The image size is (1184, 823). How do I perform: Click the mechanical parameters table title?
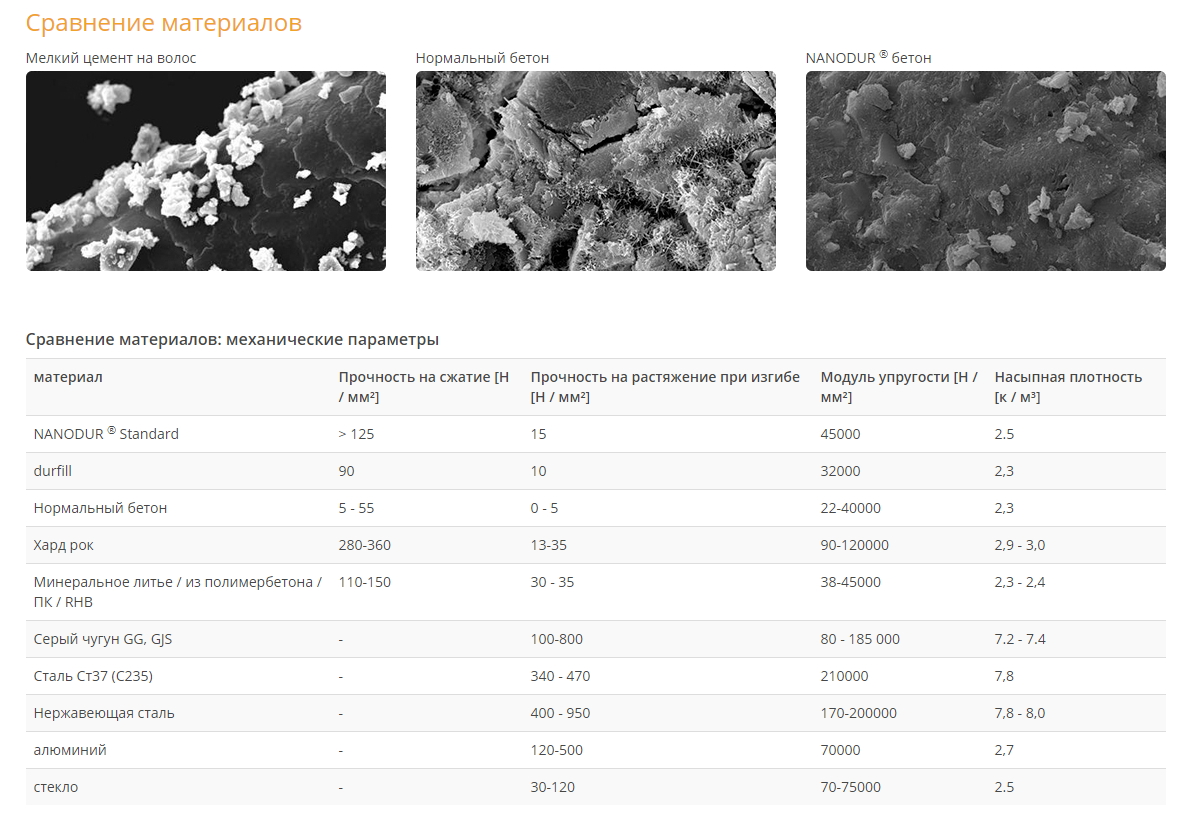[x=233, y=340]
